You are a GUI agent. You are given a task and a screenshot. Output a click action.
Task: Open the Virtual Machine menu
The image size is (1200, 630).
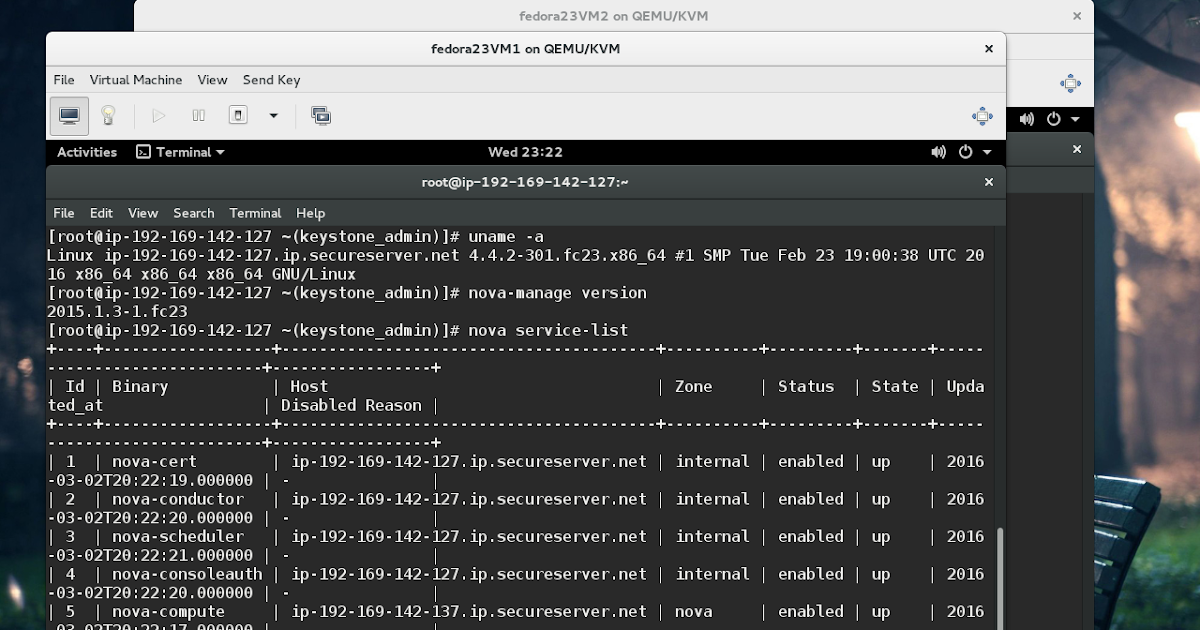136,79
